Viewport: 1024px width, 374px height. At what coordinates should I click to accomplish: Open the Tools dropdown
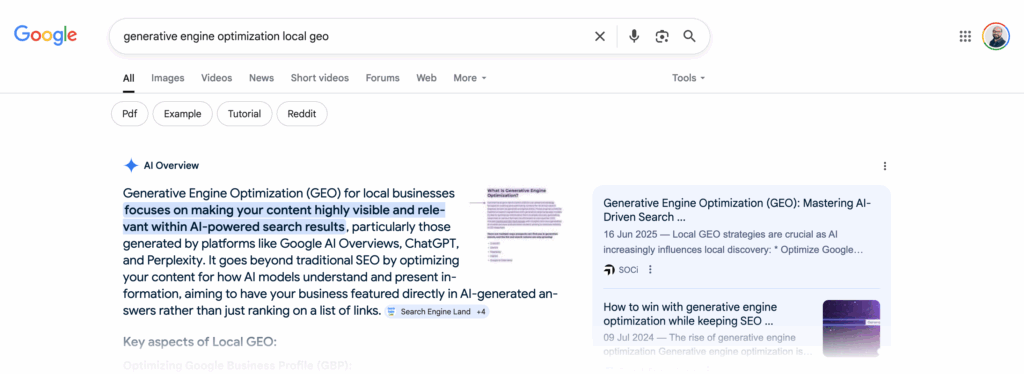tap(688, 78)
